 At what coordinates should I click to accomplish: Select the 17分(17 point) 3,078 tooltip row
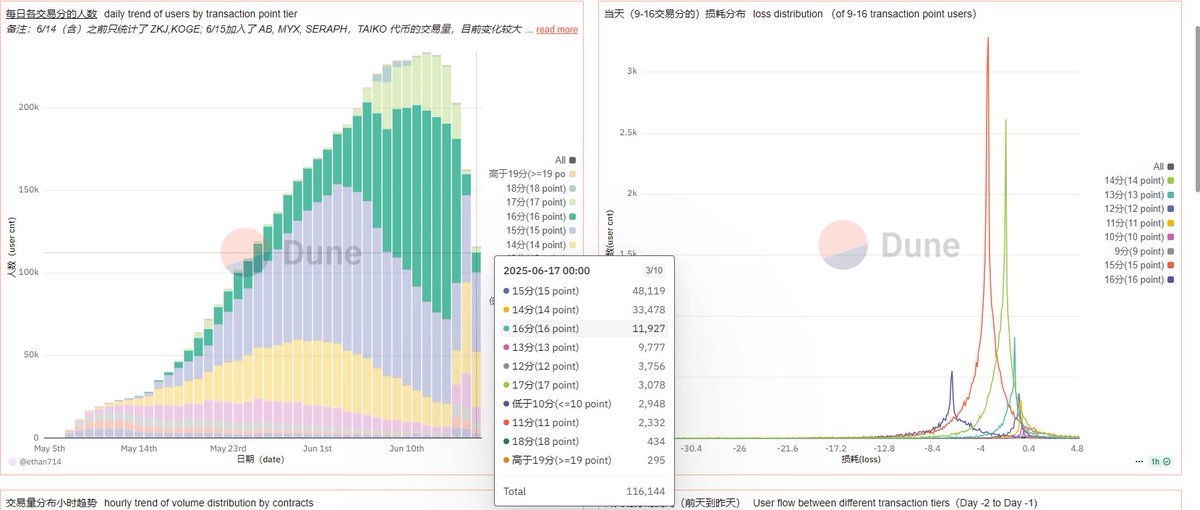[585, 385]
